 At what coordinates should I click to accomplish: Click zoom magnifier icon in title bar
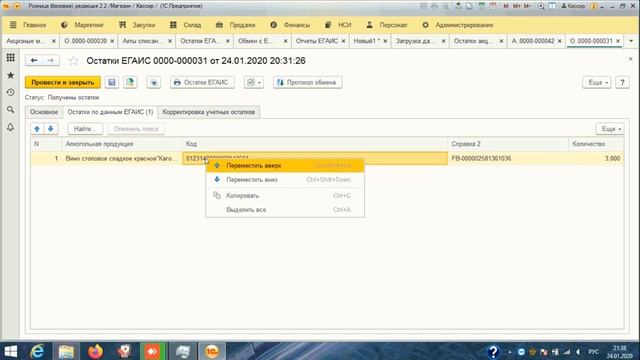tap(541, 6)
